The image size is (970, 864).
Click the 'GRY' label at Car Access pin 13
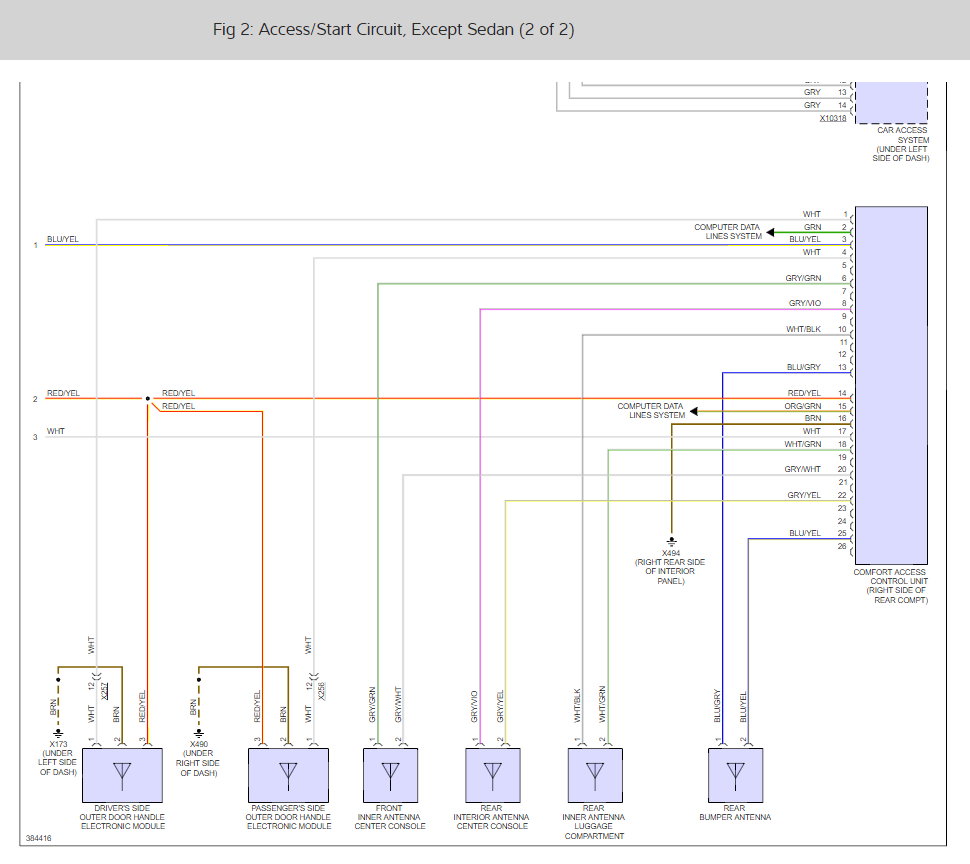pyautogui.click(x=812, y=92)
